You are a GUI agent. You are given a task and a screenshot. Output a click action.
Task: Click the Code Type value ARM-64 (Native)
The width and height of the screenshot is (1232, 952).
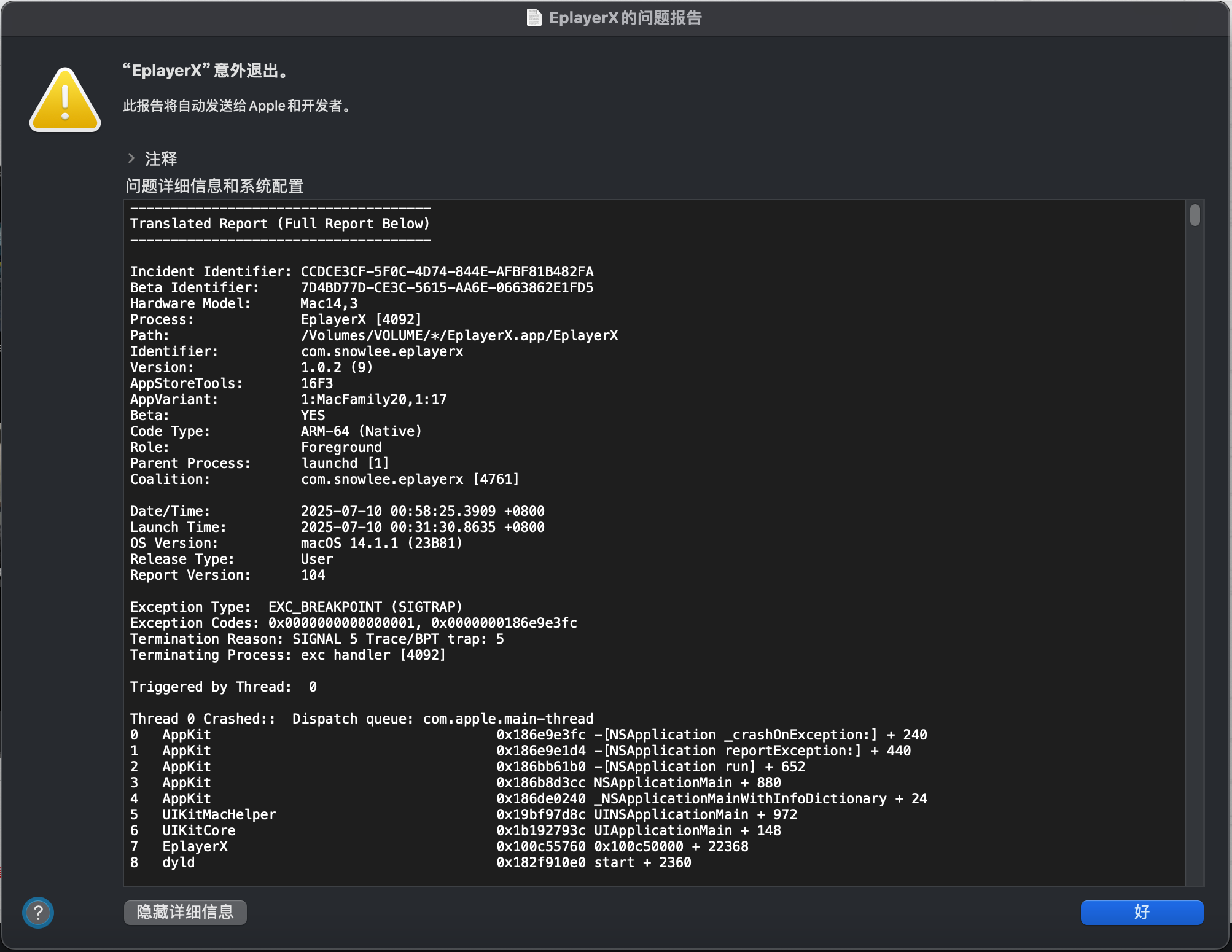coord(361,431)
